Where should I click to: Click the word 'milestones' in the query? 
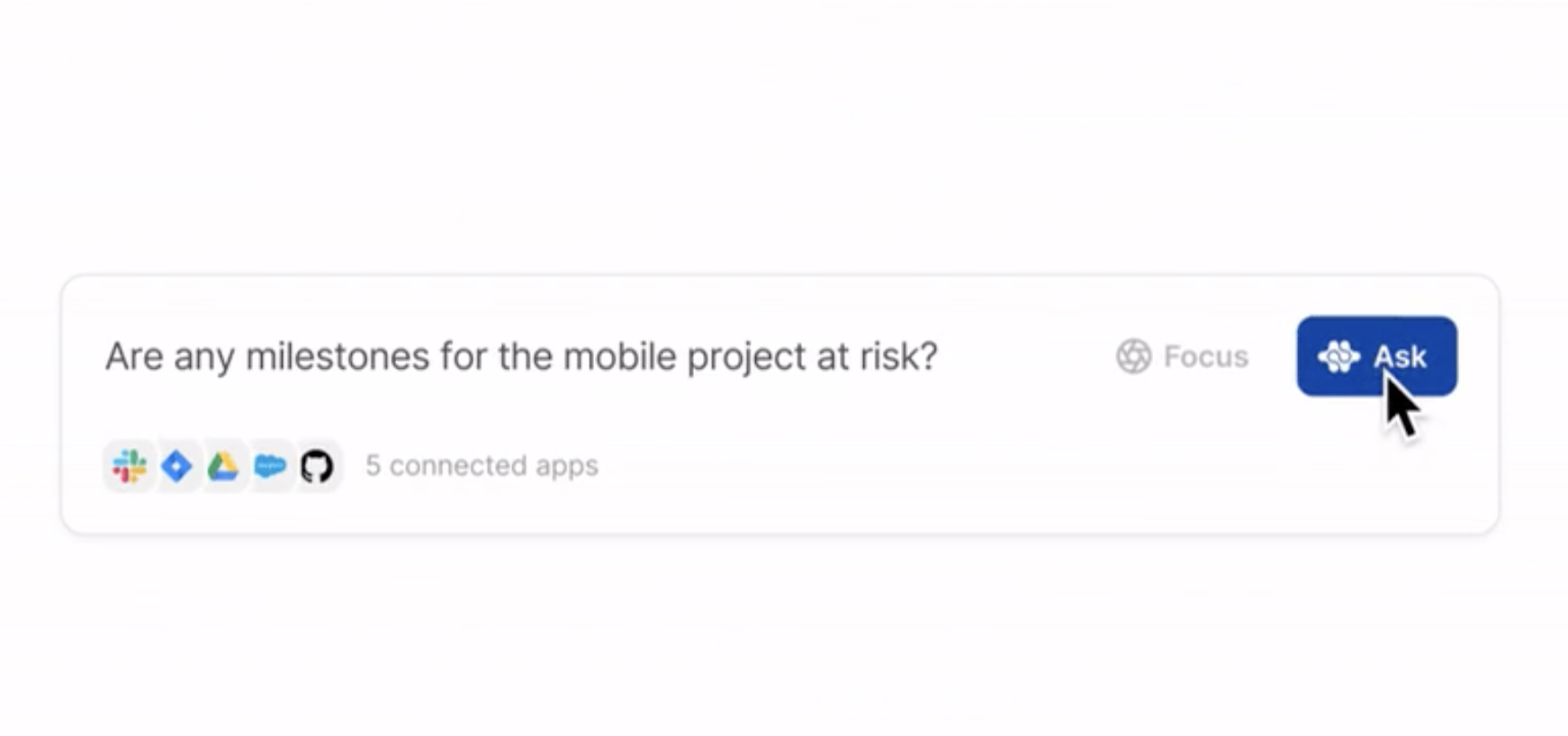[338, 356]
